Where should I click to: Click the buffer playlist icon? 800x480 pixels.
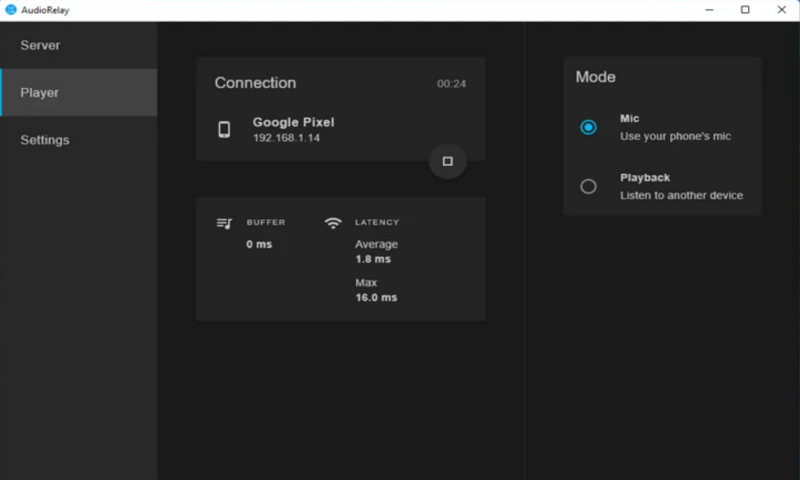[x=224, y=223]
